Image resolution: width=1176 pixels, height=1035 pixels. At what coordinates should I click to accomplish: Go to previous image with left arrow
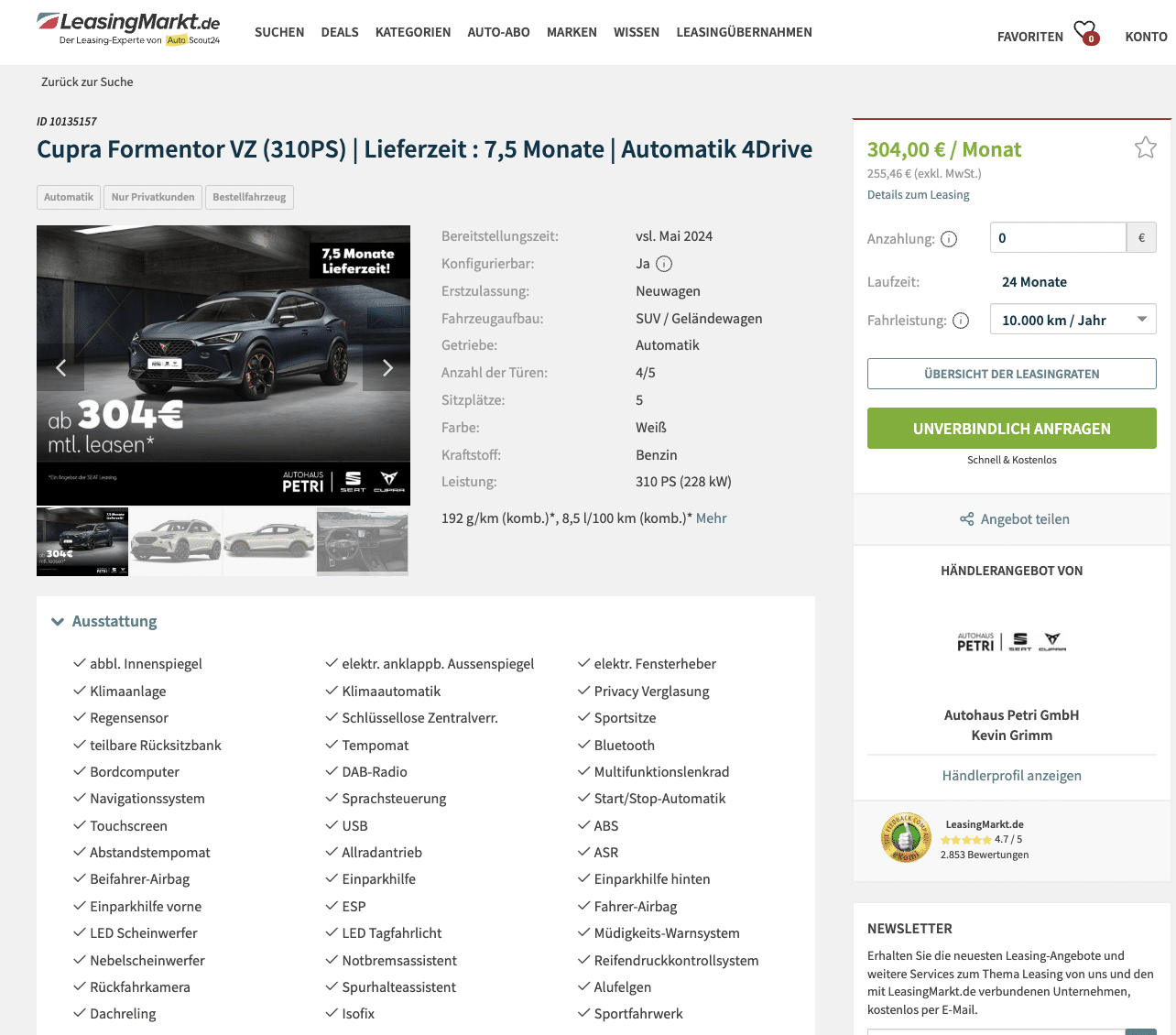point(60,367)
